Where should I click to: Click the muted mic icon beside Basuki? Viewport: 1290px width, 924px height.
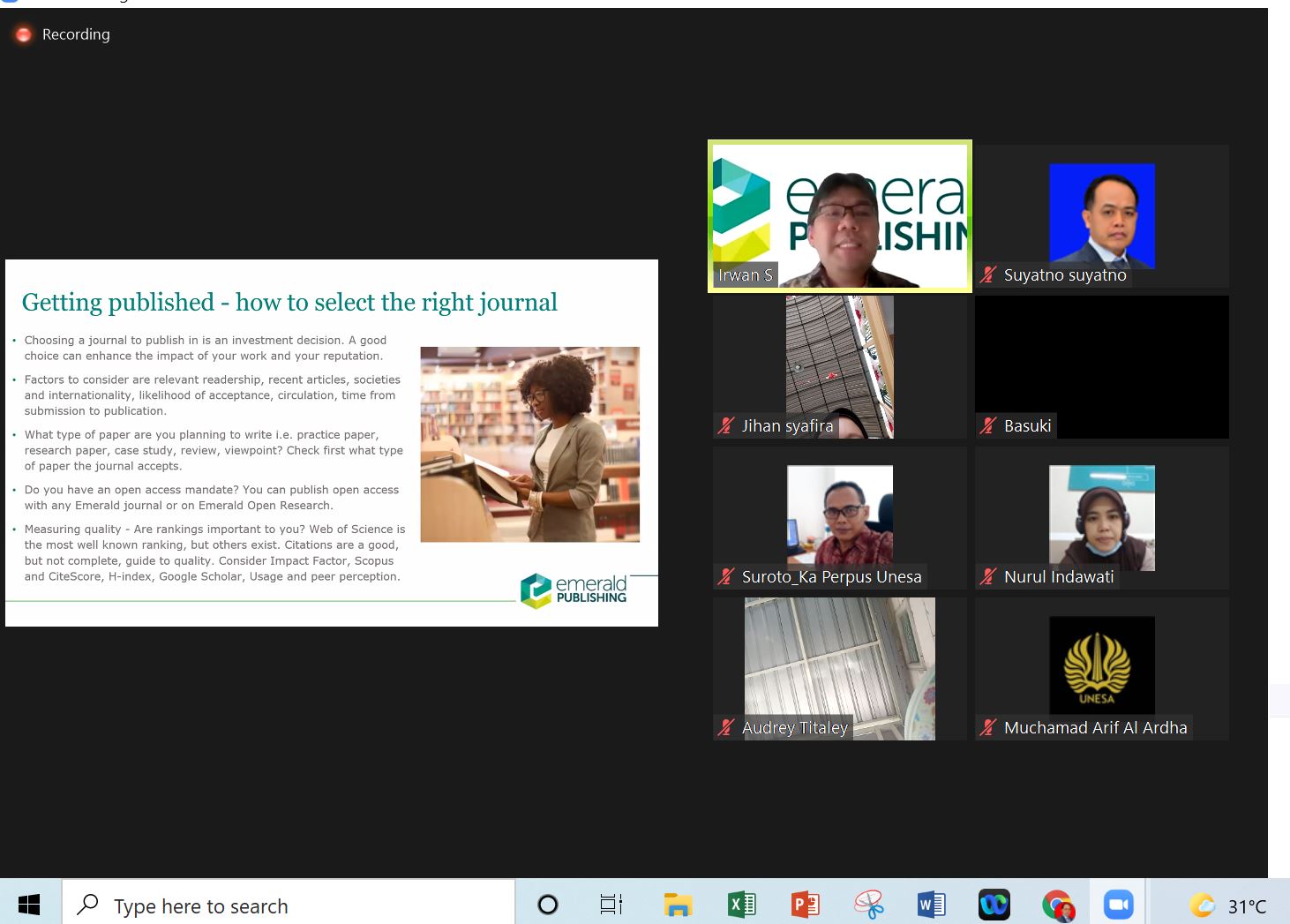tap(988, 426)
